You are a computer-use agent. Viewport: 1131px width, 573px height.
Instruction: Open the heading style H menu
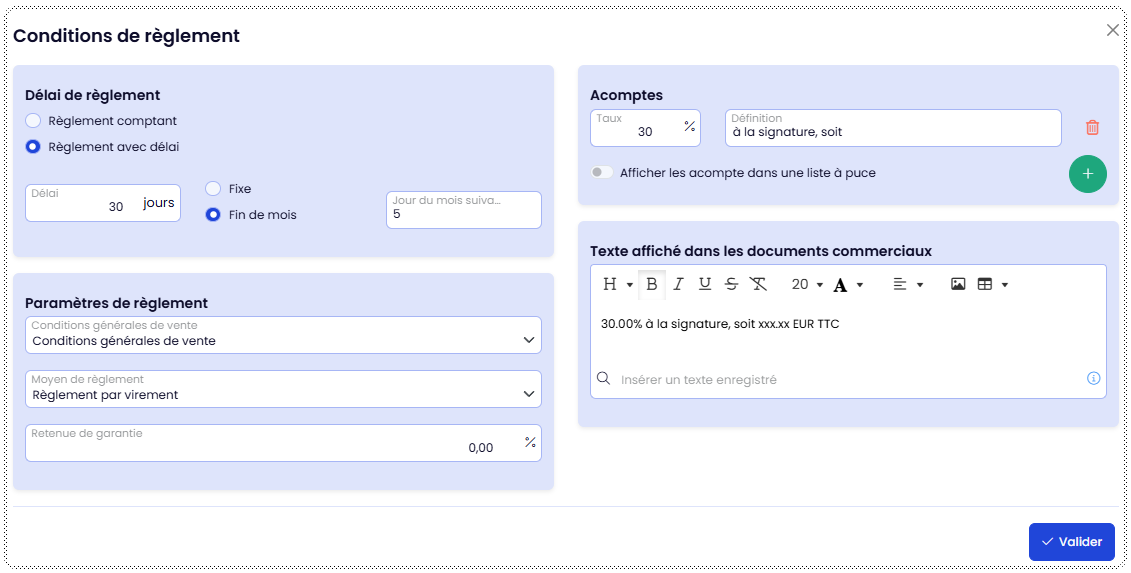coord(617,285)
